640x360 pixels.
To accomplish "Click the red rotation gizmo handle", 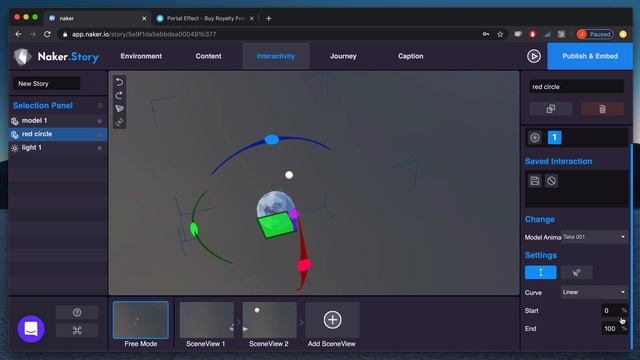I will tap(303, 266).
